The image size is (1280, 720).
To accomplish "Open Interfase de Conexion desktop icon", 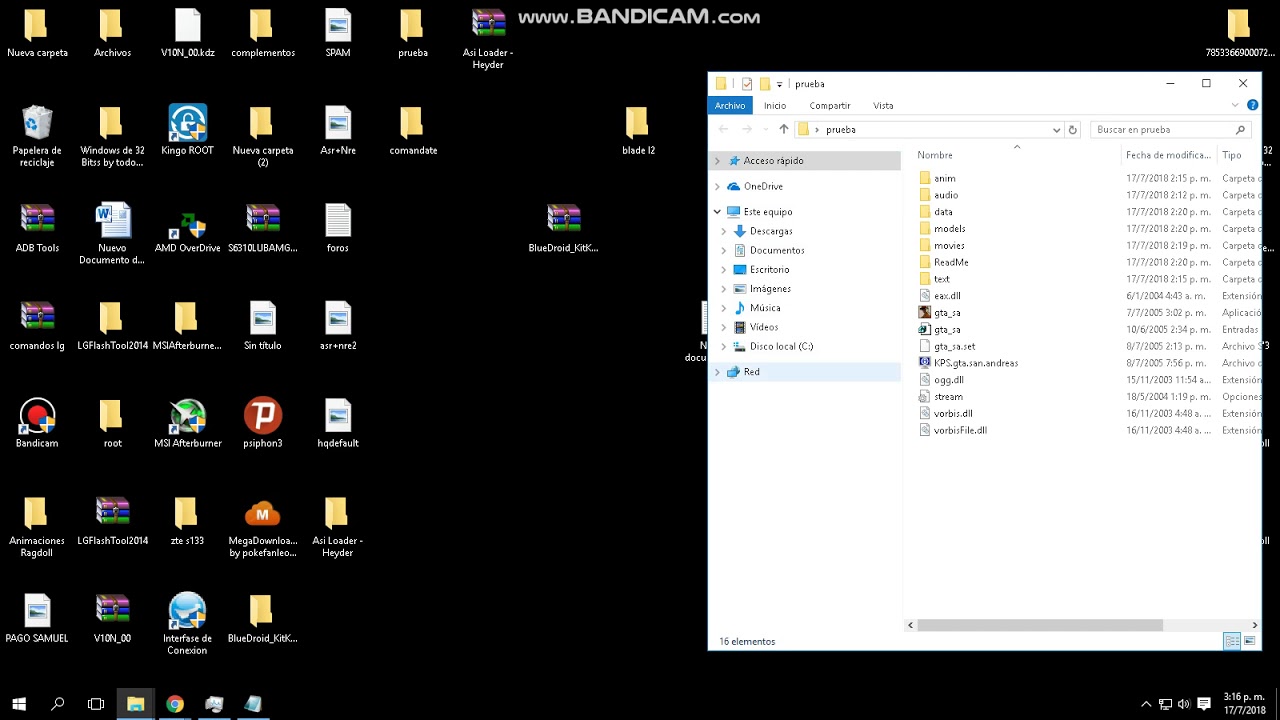I will coord(187,624).
